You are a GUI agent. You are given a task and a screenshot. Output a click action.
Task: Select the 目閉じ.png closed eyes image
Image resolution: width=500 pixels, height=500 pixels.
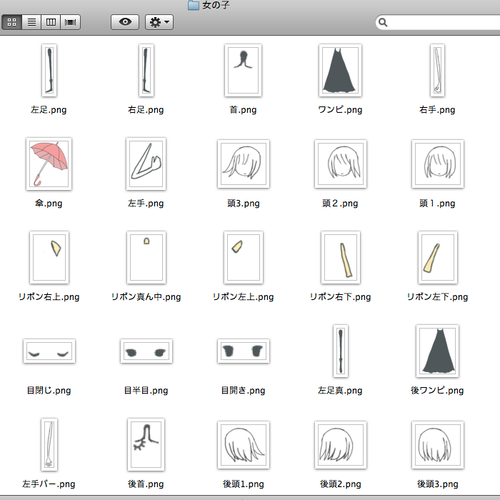click(49, 351)
